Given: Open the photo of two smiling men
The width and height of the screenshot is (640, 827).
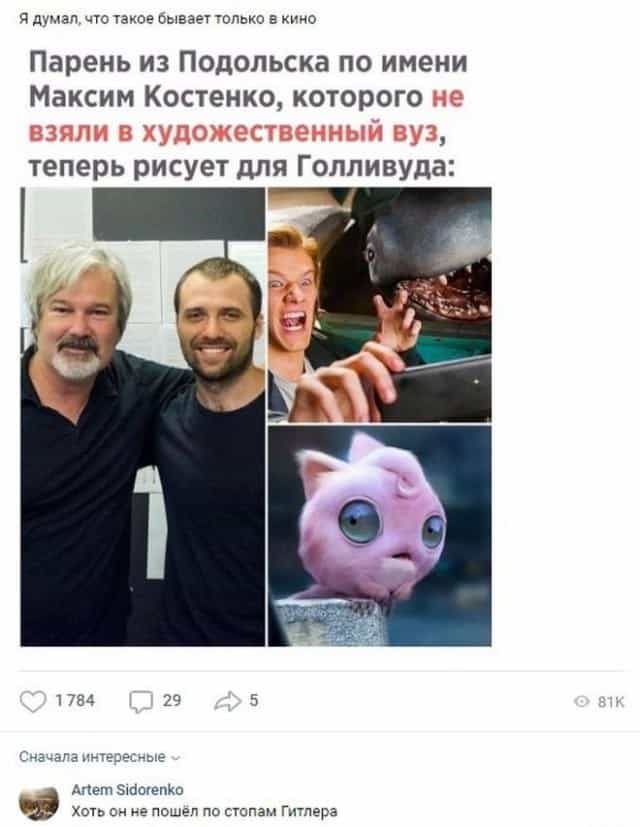Looking at the screenshot, I should (x=142, y=417).
